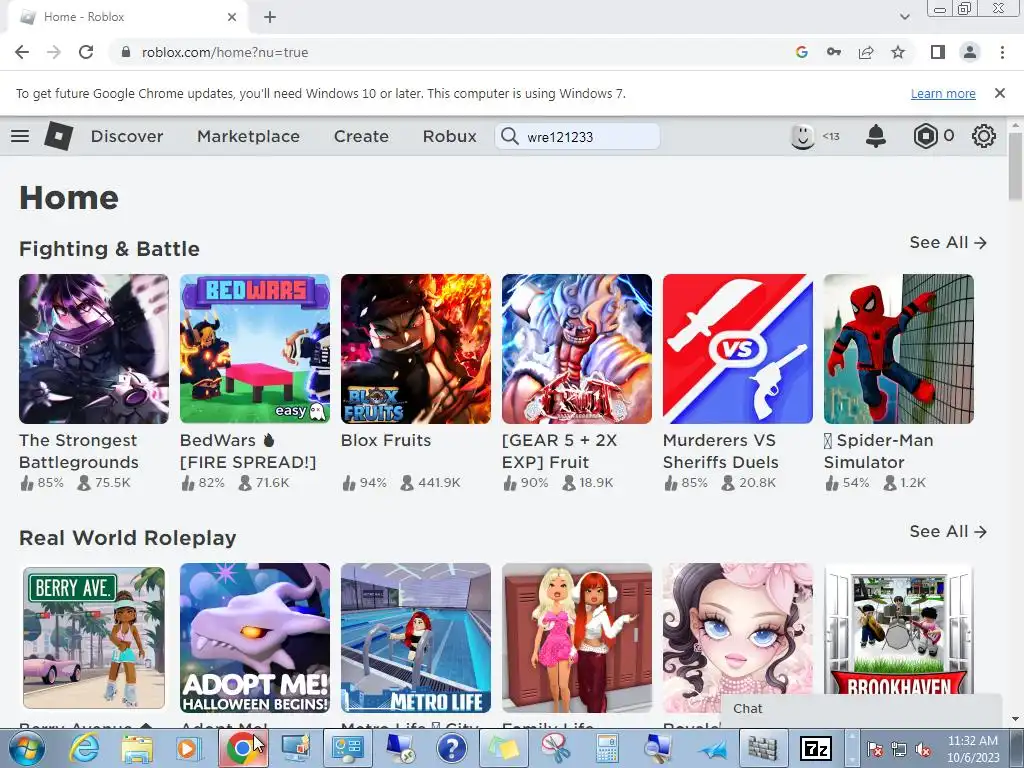Toggle Chrome's side panel icon
This screenshot has height=768, width=1024.
pyautogui.click(x=938, y=52)
